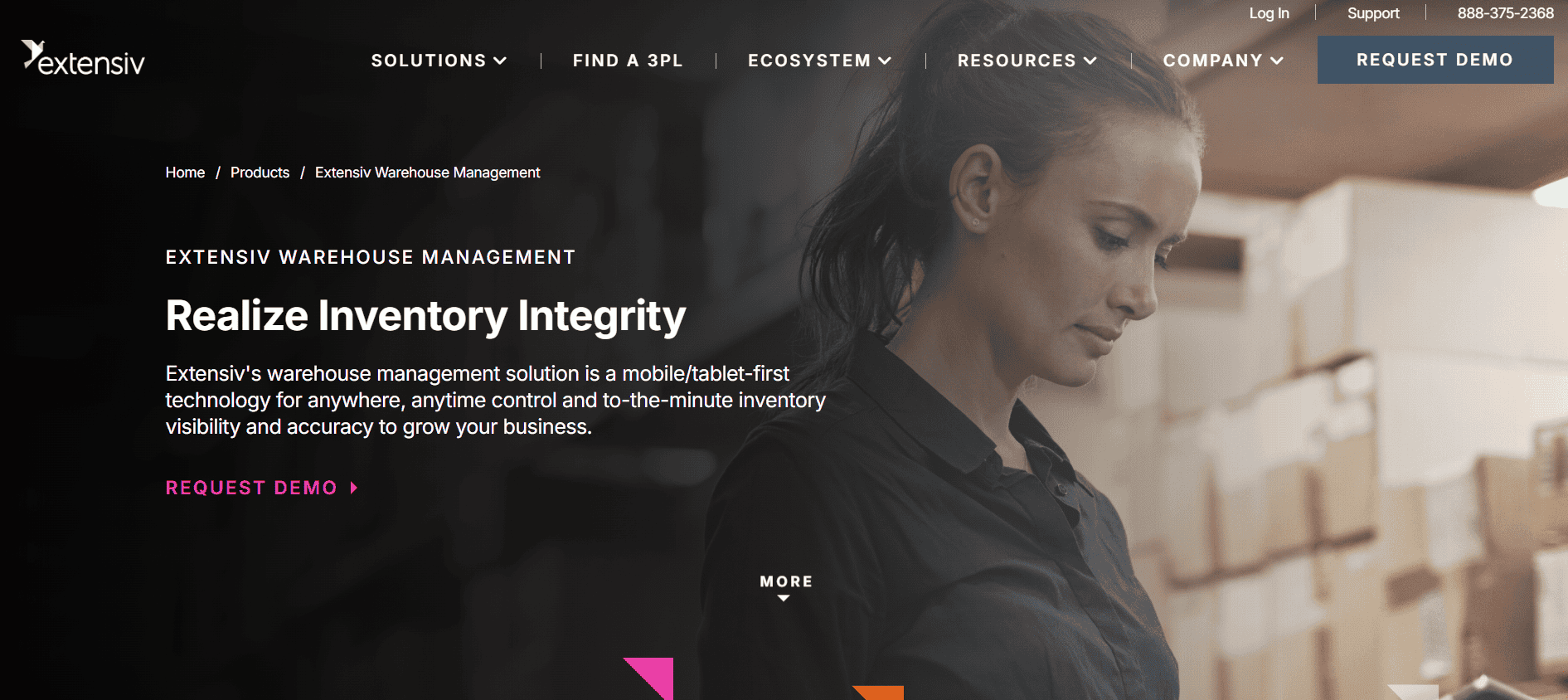Click the pink Request Demo link
1568x700 pixels.
pos(251,488)
